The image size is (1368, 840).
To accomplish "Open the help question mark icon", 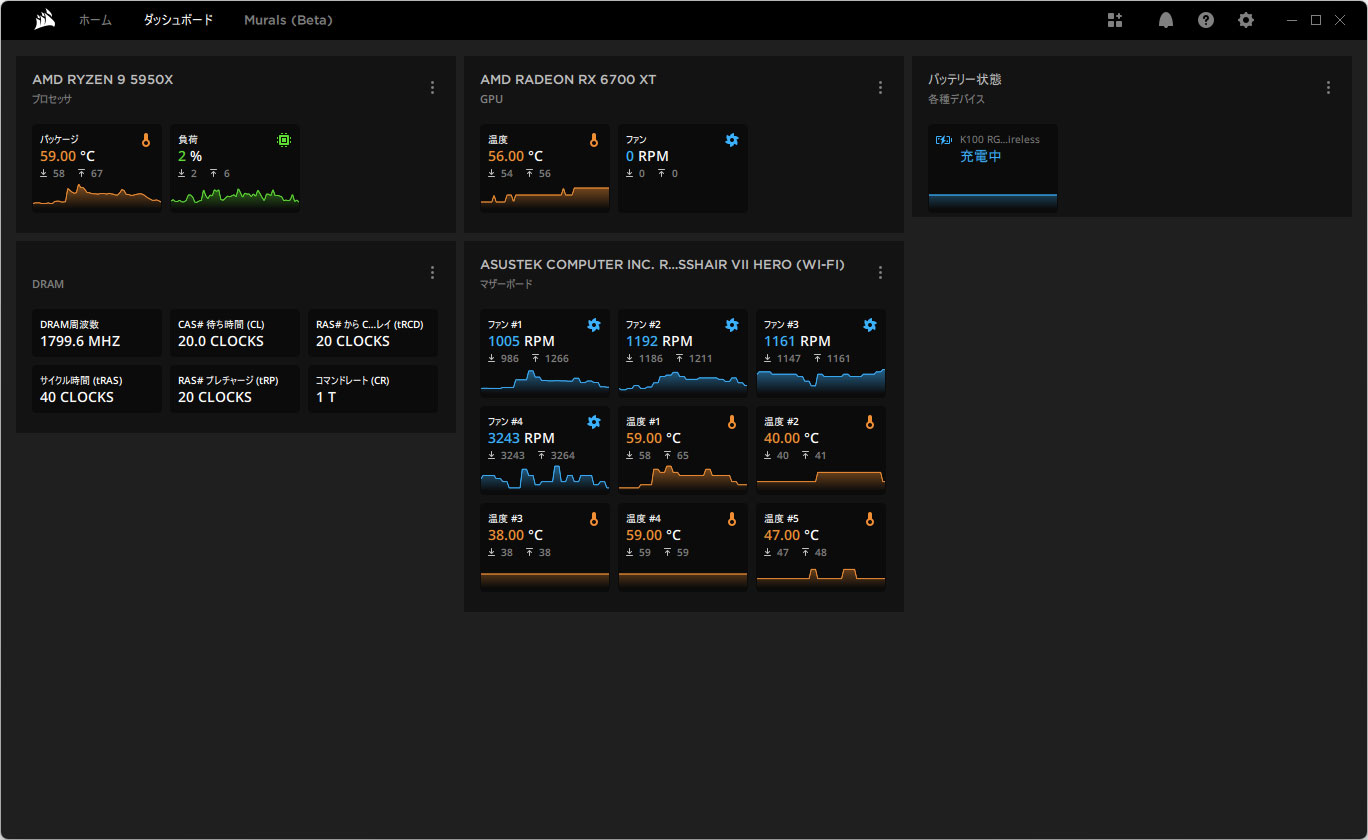I will click(1206, 20).
